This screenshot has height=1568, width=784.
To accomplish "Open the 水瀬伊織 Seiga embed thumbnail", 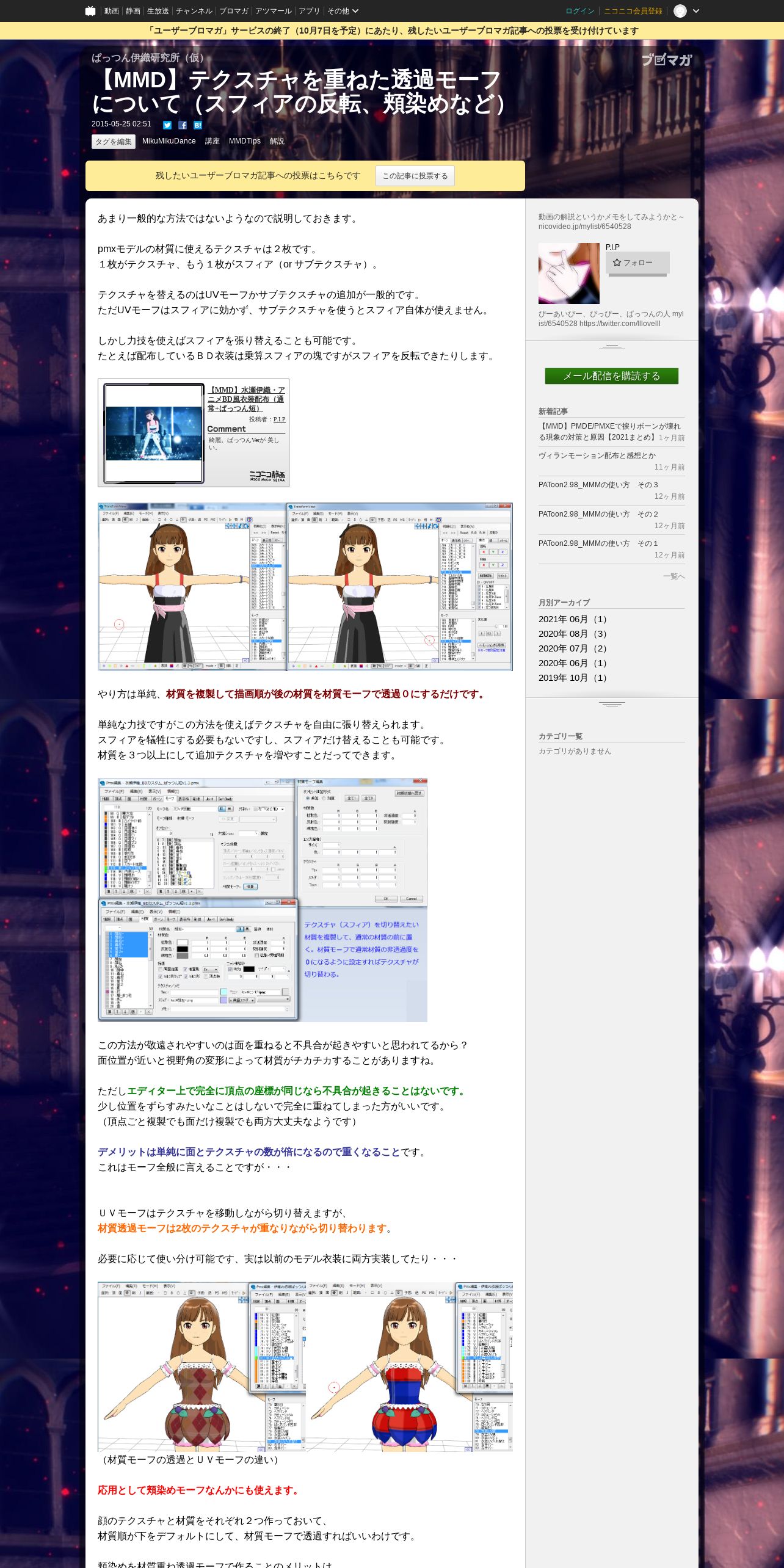I will pos(154,433).
